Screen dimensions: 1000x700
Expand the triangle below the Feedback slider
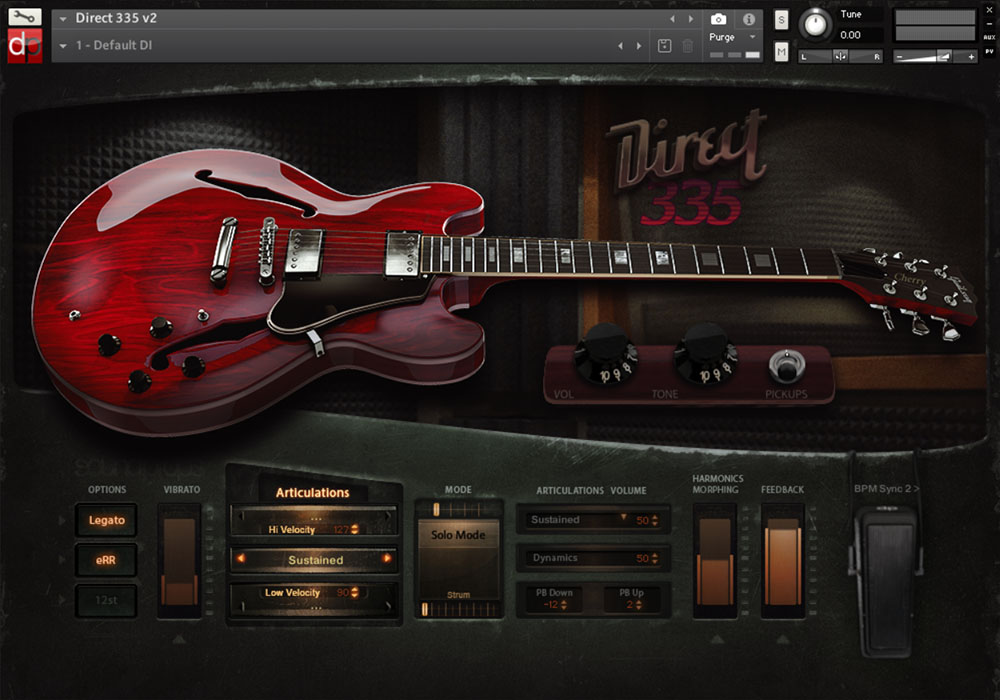(x=783, y=639)
